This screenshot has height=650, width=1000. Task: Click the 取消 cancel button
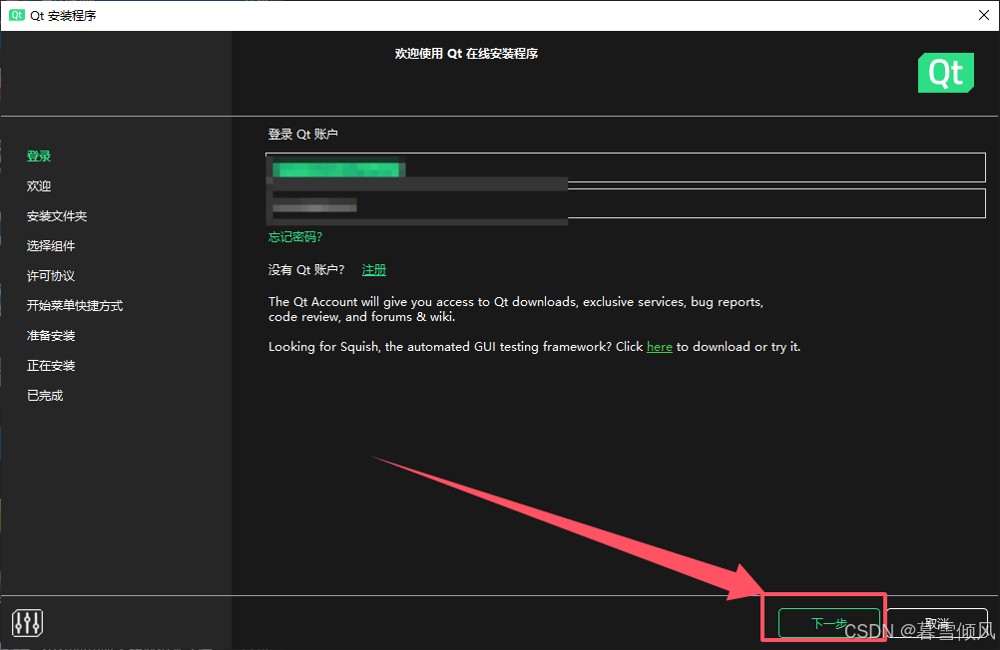coord(937,623)
